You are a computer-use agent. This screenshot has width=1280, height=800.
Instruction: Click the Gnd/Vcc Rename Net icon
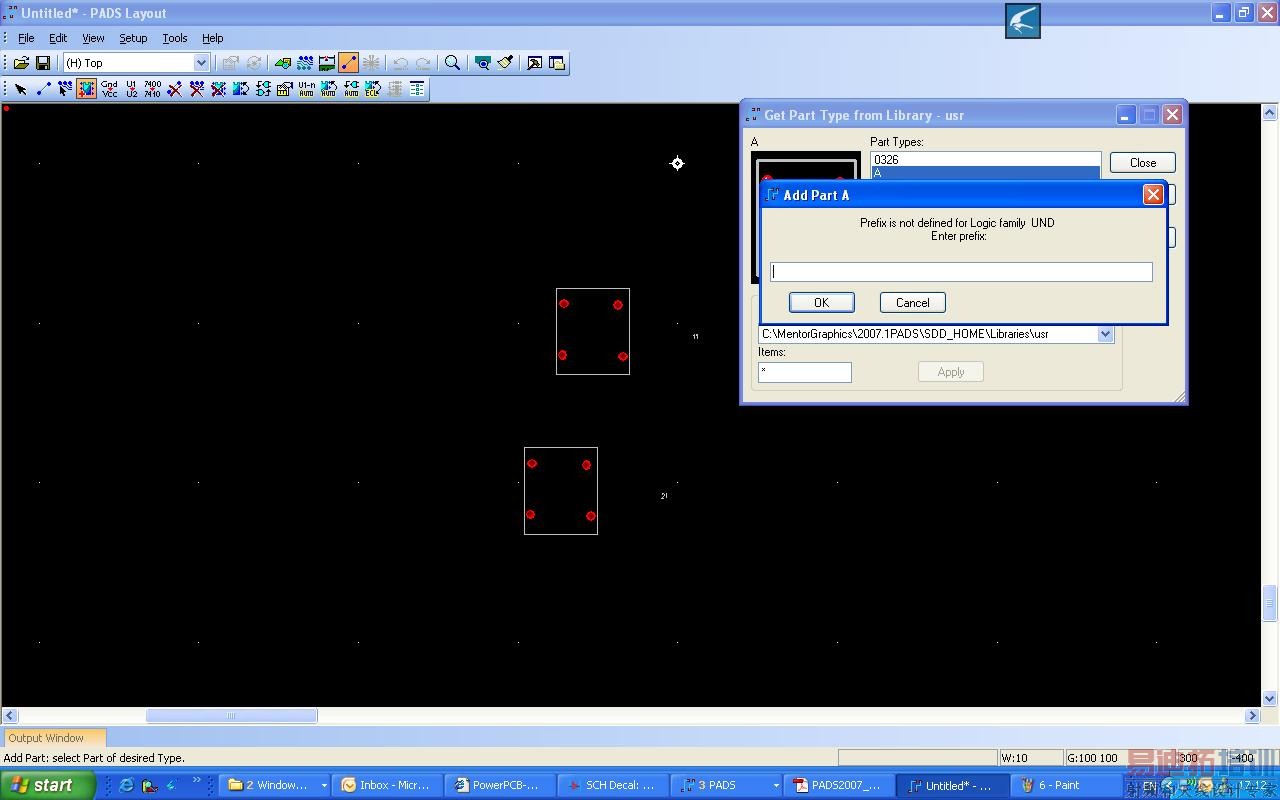click(x=109, y=89)
